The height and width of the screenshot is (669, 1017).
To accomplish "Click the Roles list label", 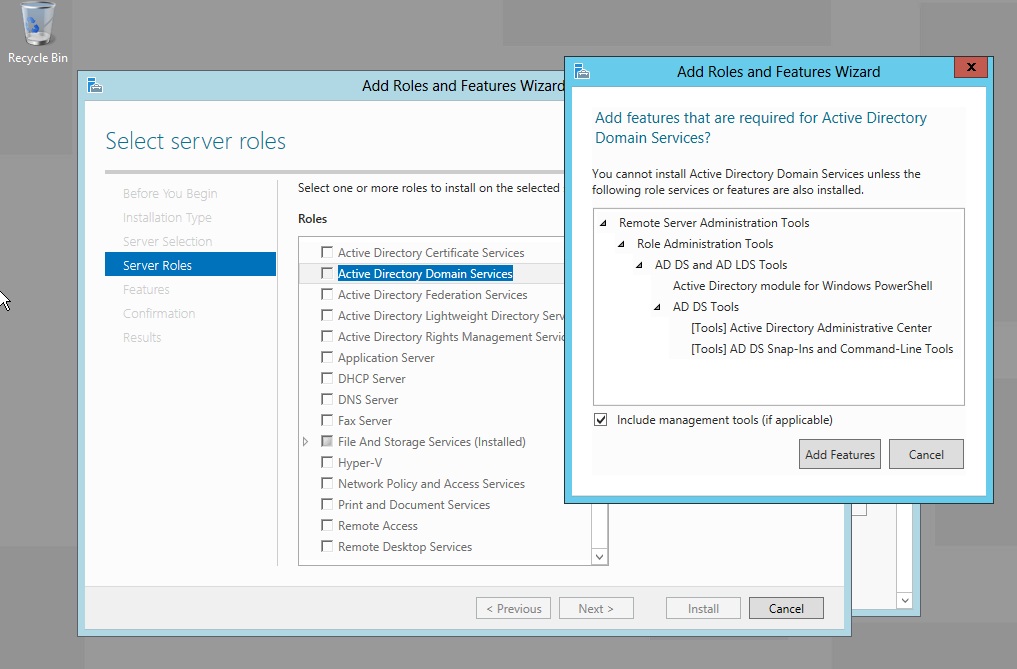I will click(x=312, y=219).
